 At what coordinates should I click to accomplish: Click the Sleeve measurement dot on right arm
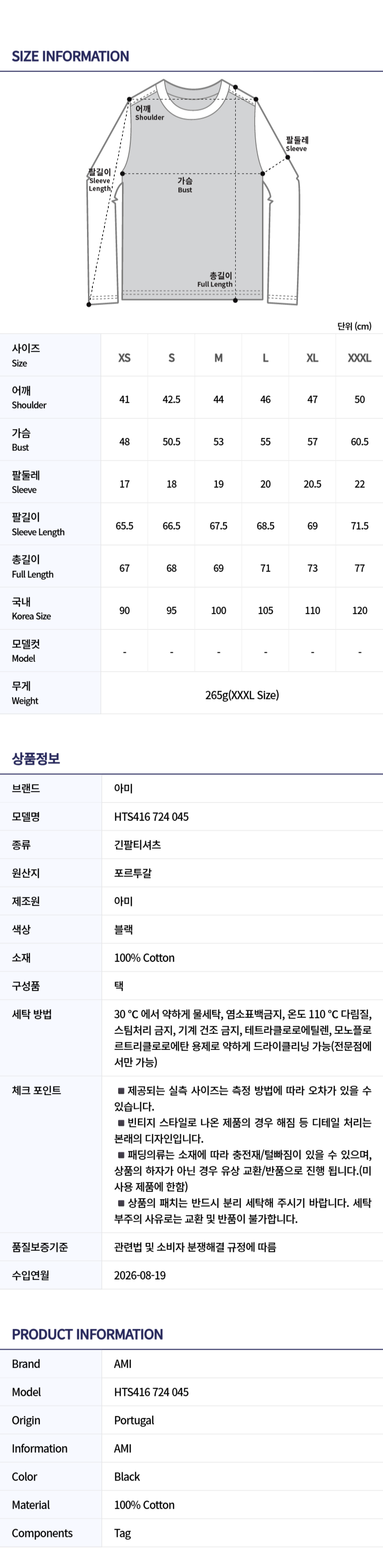pyautogui.click(x=288, y=157)
